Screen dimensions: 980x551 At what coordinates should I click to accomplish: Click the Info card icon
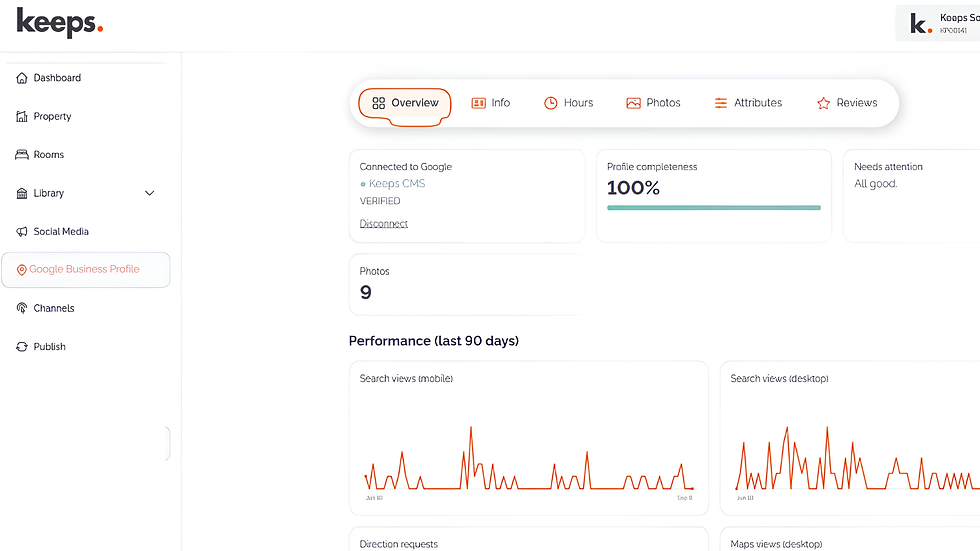tap(479, 103)
